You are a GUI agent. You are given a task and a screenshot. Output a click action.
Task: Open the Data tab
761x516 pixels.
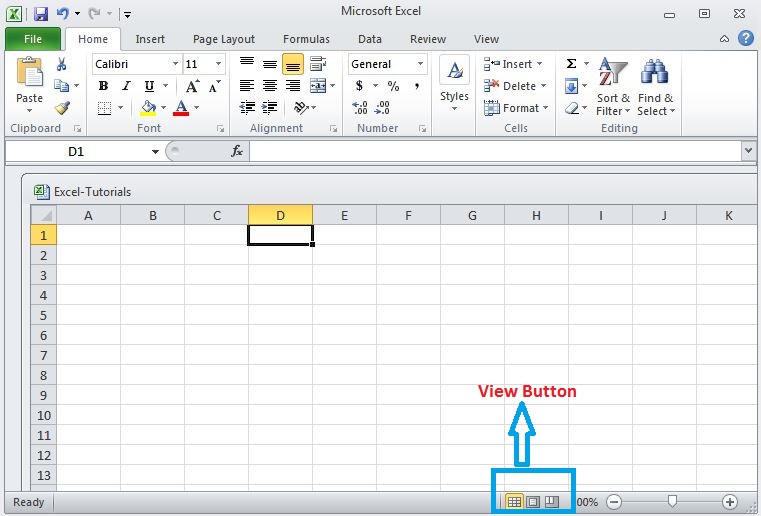[370, 39]
